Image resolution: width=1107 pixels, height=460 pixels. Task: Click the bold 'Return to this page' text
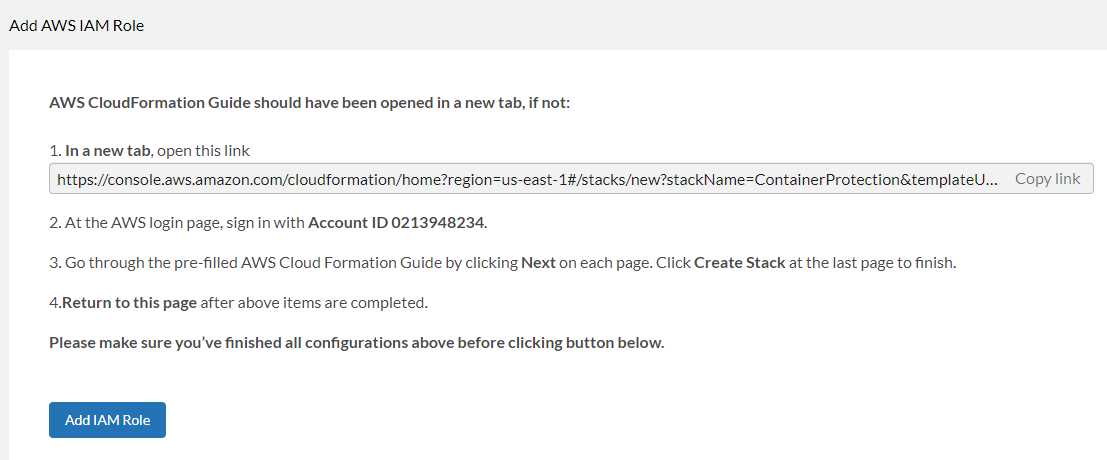point(130,302)
